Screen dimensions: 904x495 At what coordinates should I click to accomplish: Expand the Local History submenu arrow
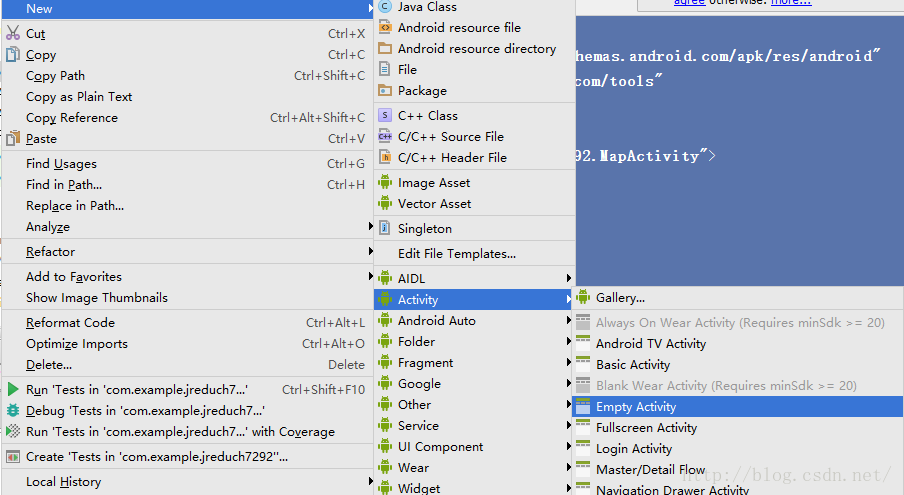(370, 482)
